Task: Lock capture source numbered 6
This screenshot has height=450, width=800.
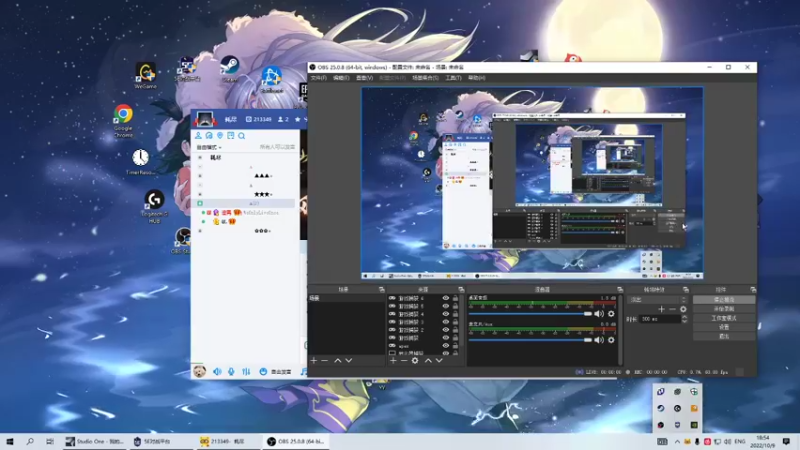Action: (455, 298)
